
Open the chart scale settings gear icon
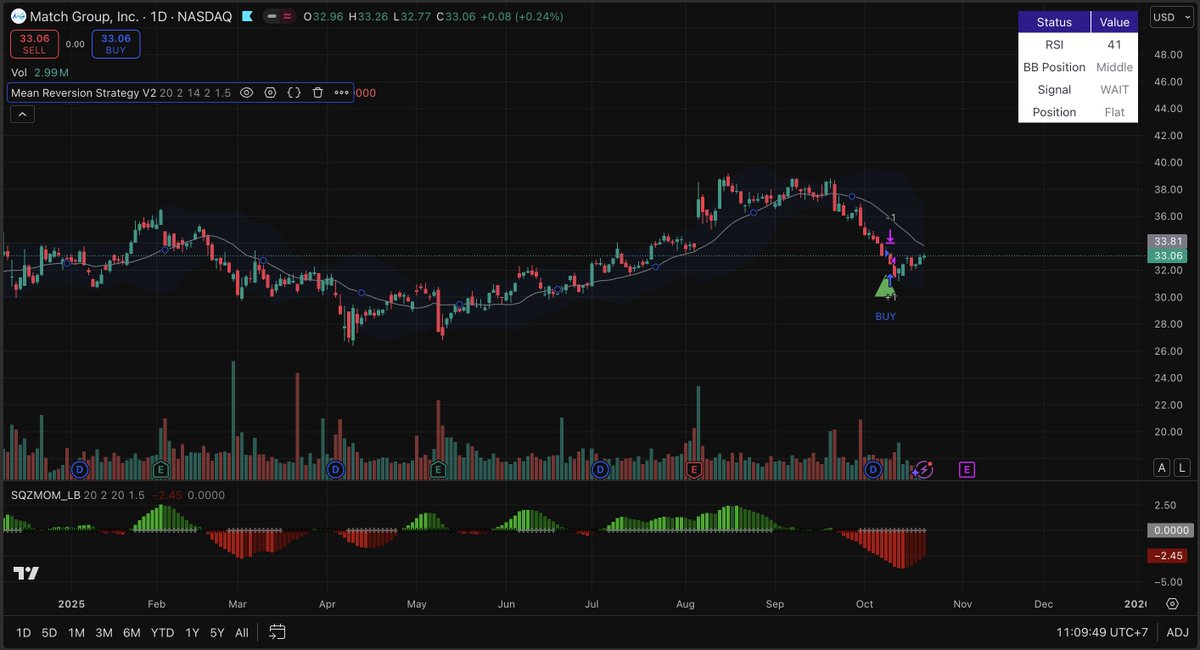[1170, 605]
